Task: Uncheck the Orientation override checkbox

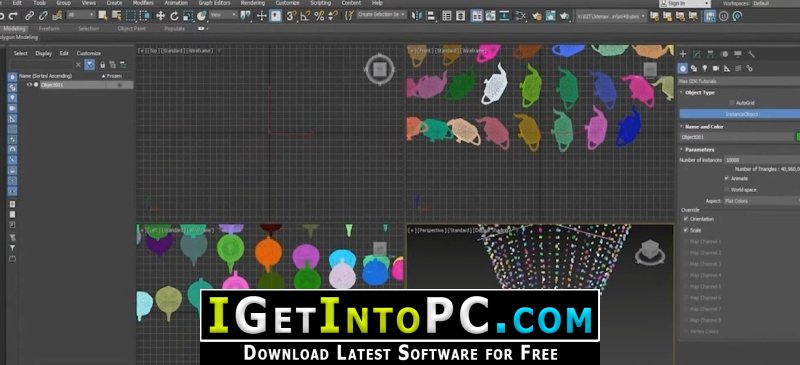Action: 686,219
